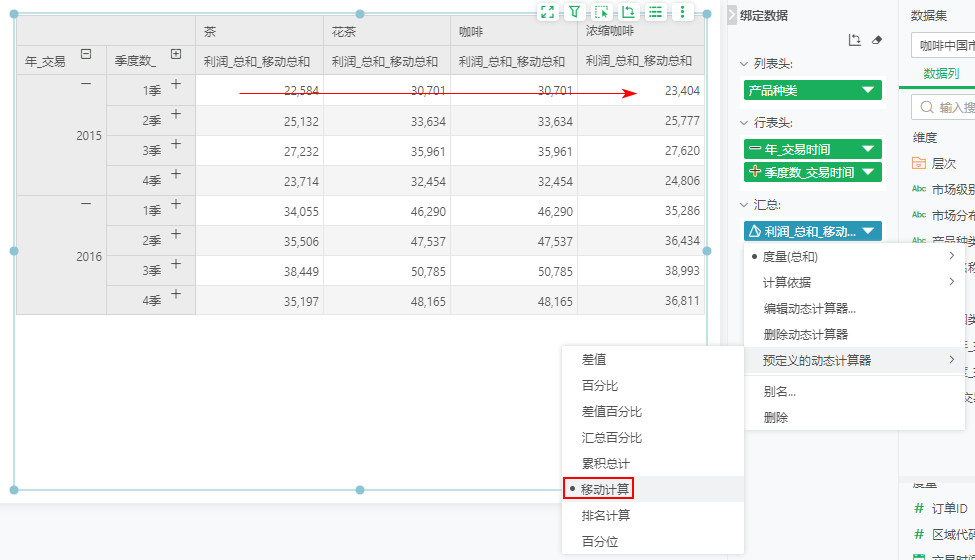Click the green list icon in table toolbar

click(655, 12)
